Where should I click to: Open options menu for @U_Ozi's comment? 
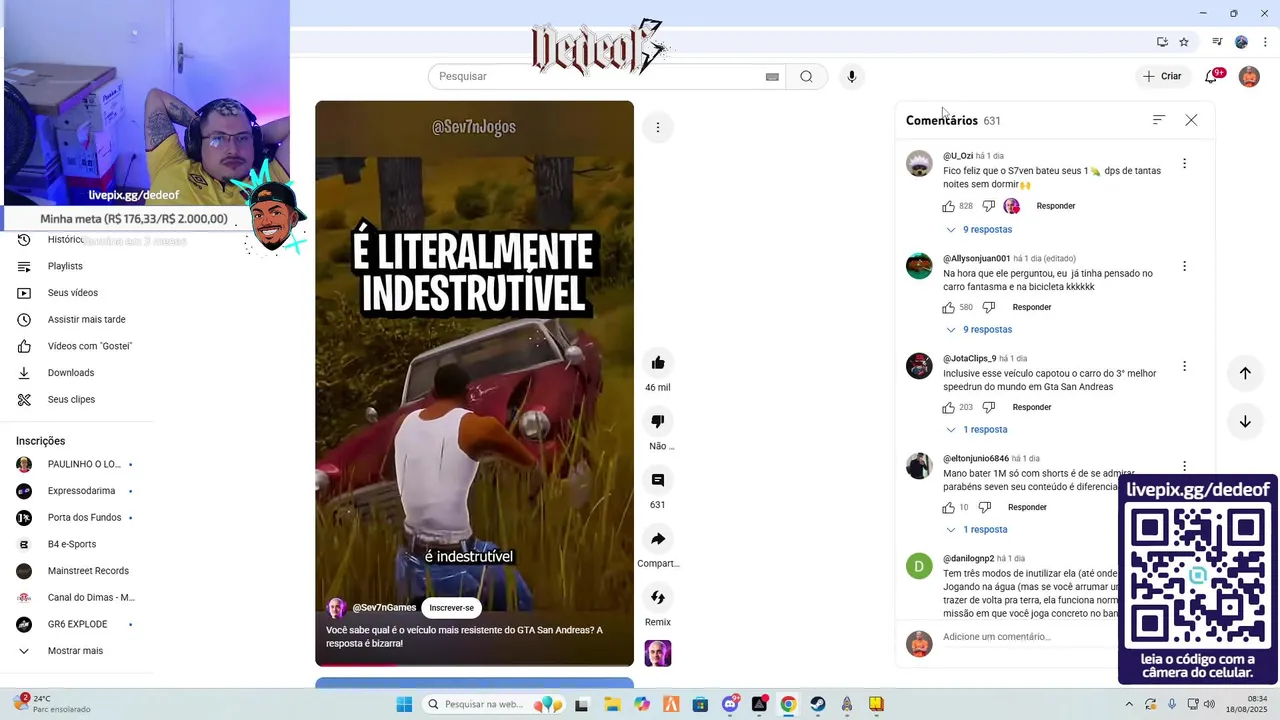click(1184, 164)
